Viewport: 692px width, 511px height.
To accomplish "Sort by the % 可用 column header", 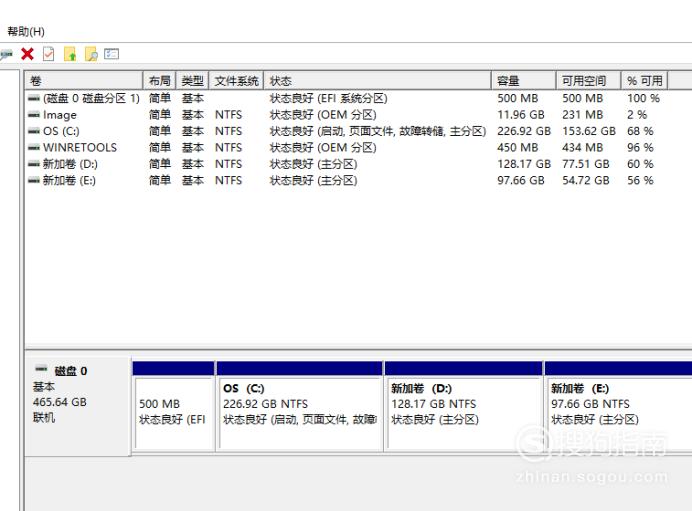I will (645, 81).
